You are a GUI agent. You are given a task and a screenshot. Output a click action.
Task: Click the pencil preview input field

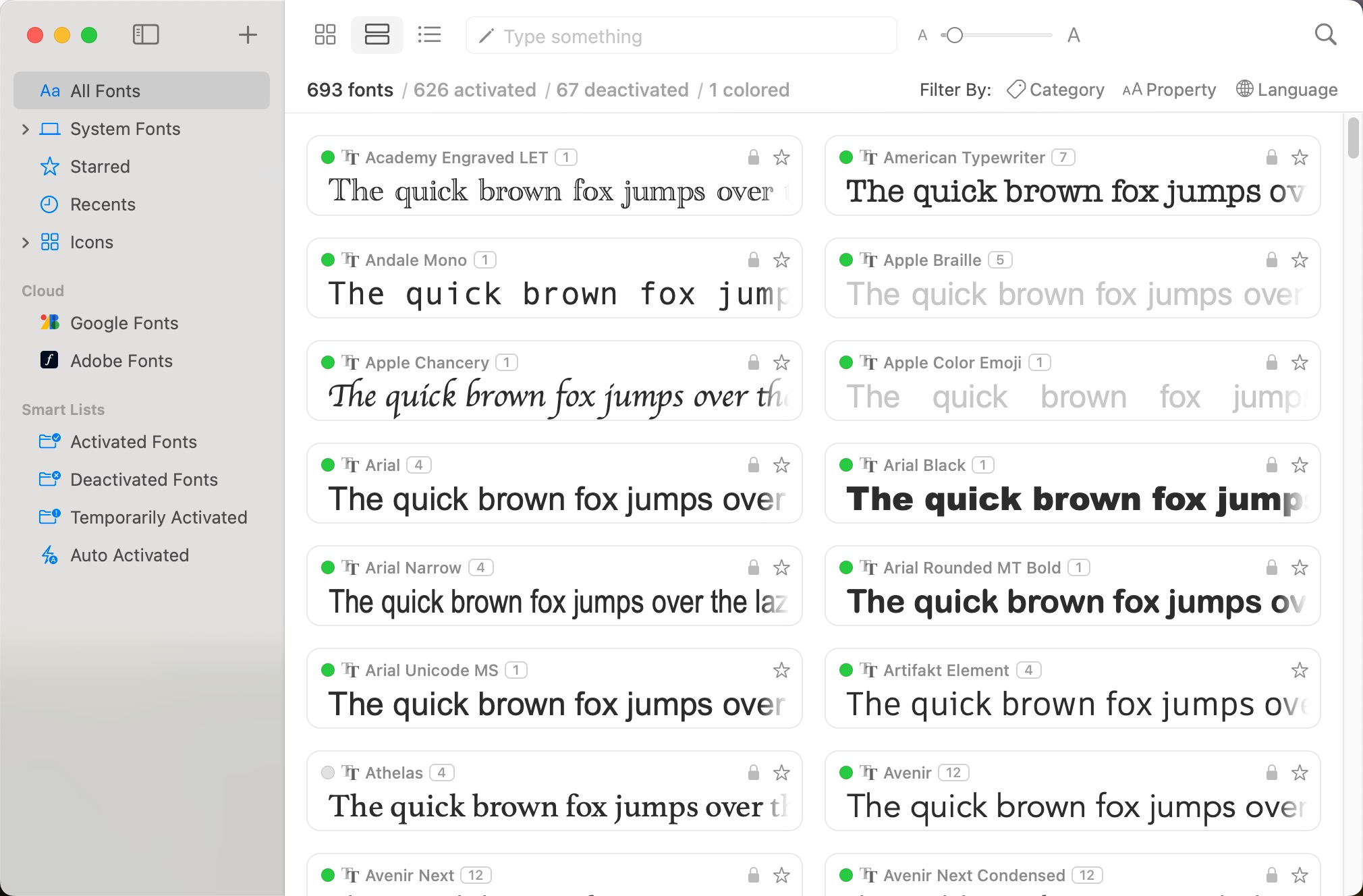(680, 35)
